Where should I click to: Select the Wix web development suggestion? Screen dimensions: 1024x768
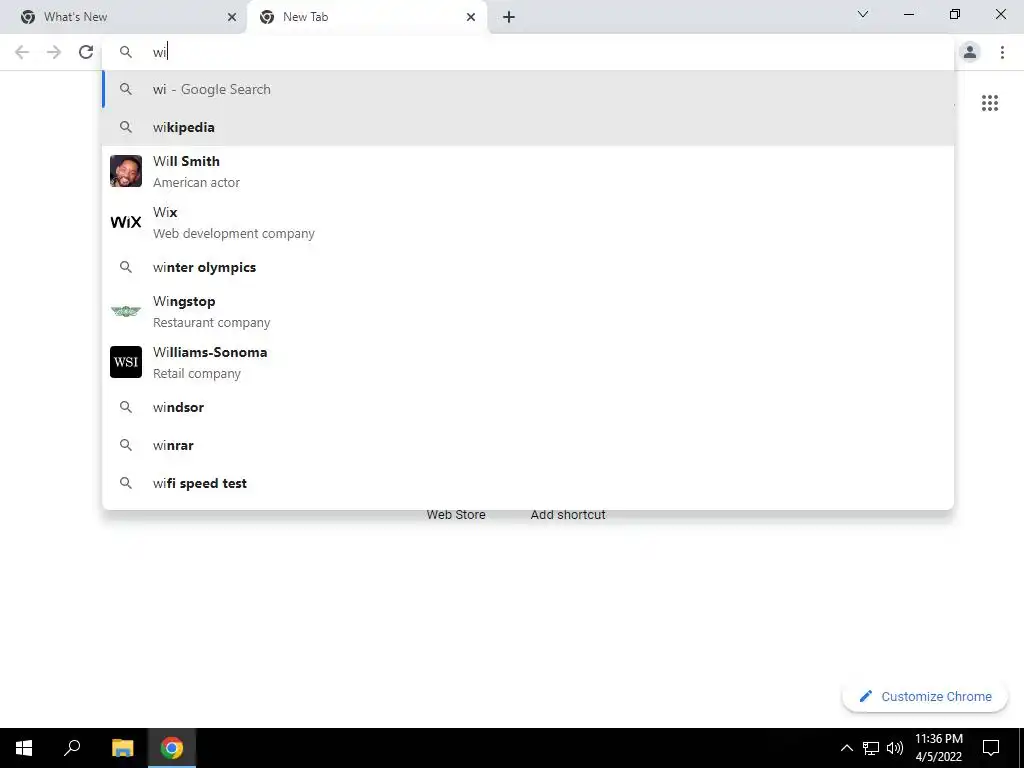pyautogui.click(x=528, y=222)
